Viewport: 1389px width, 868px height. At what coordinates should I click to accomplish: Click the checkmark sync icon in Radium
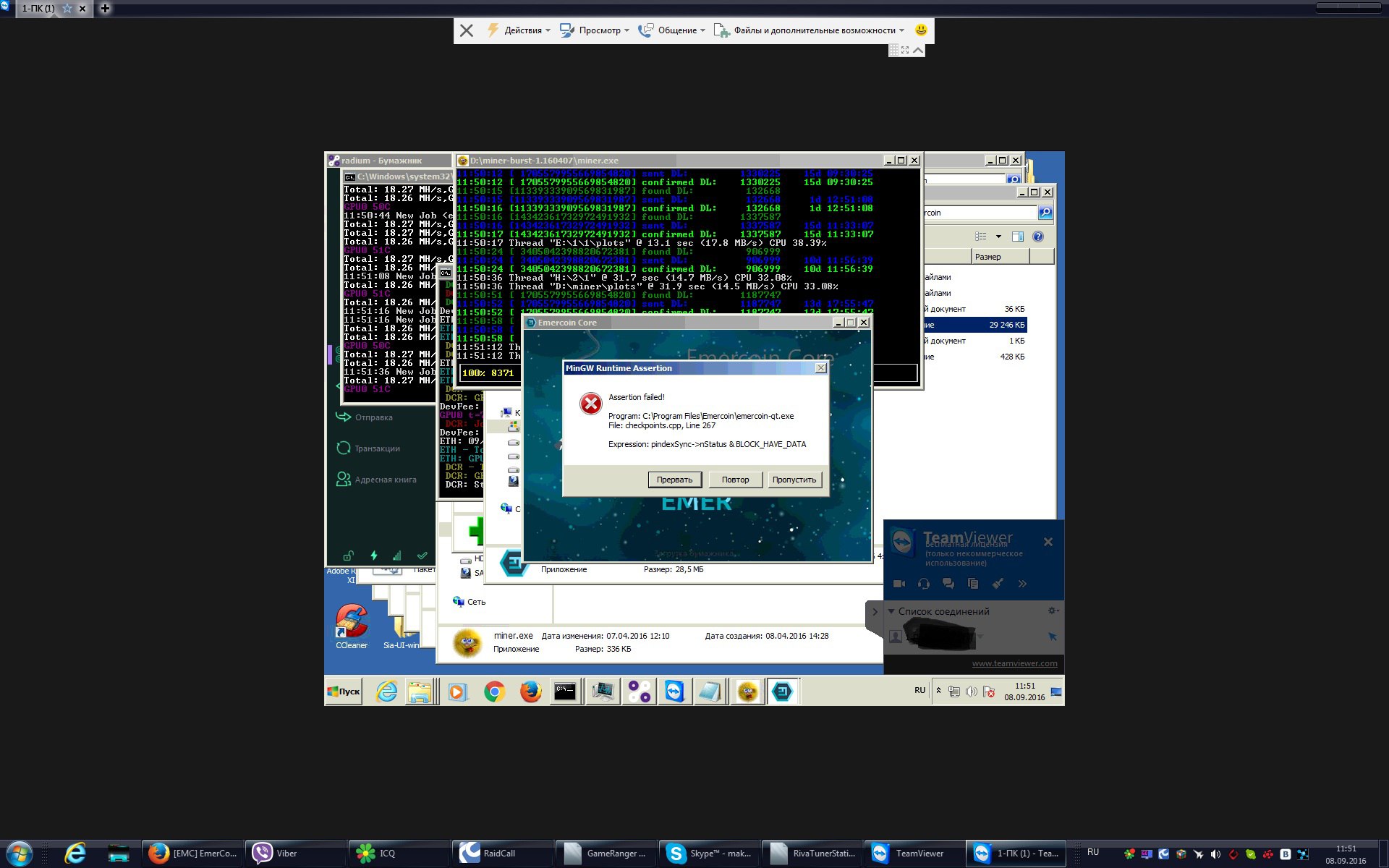point(422,556)
